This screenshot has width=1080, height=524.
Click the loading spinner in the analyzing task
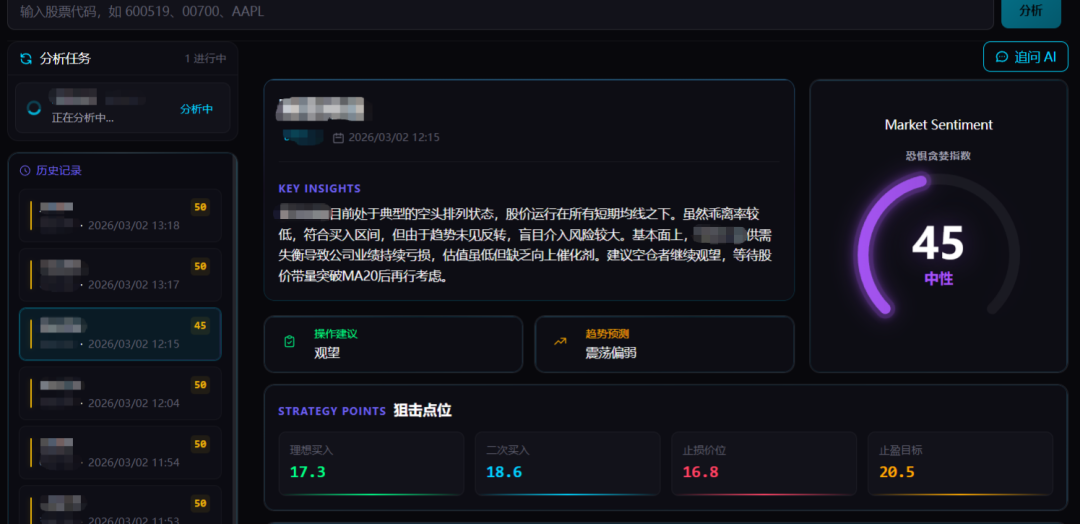tap(34, 108)
